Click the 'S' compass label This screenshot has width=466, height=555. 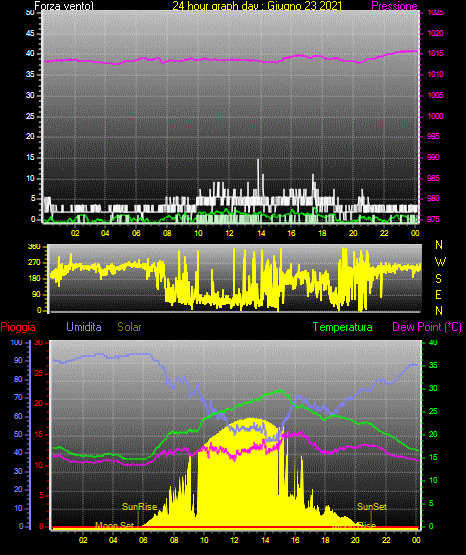click(438, 279)
